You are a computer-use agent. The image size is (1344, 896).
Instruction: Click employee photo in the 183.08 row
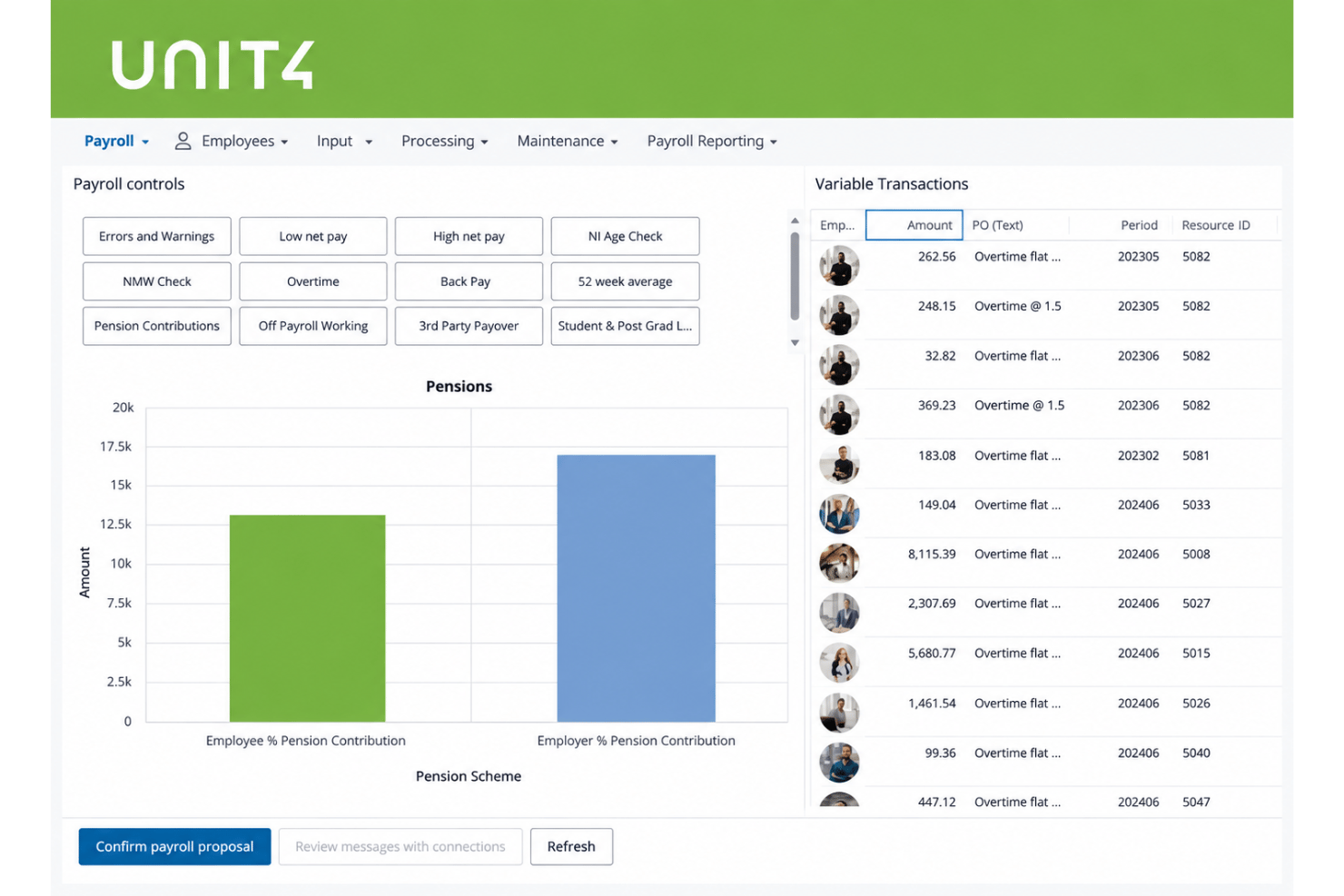point(839,464)
